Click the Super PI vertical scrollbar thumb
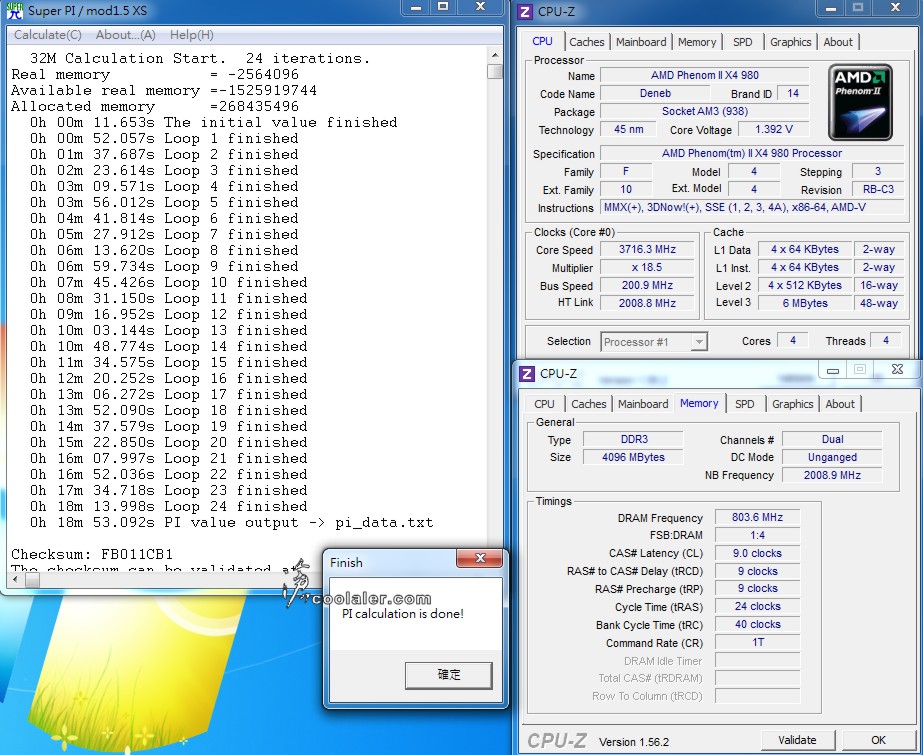Viewport: 923px width, 755px height. pyautogui.click(x=495, y=71)
